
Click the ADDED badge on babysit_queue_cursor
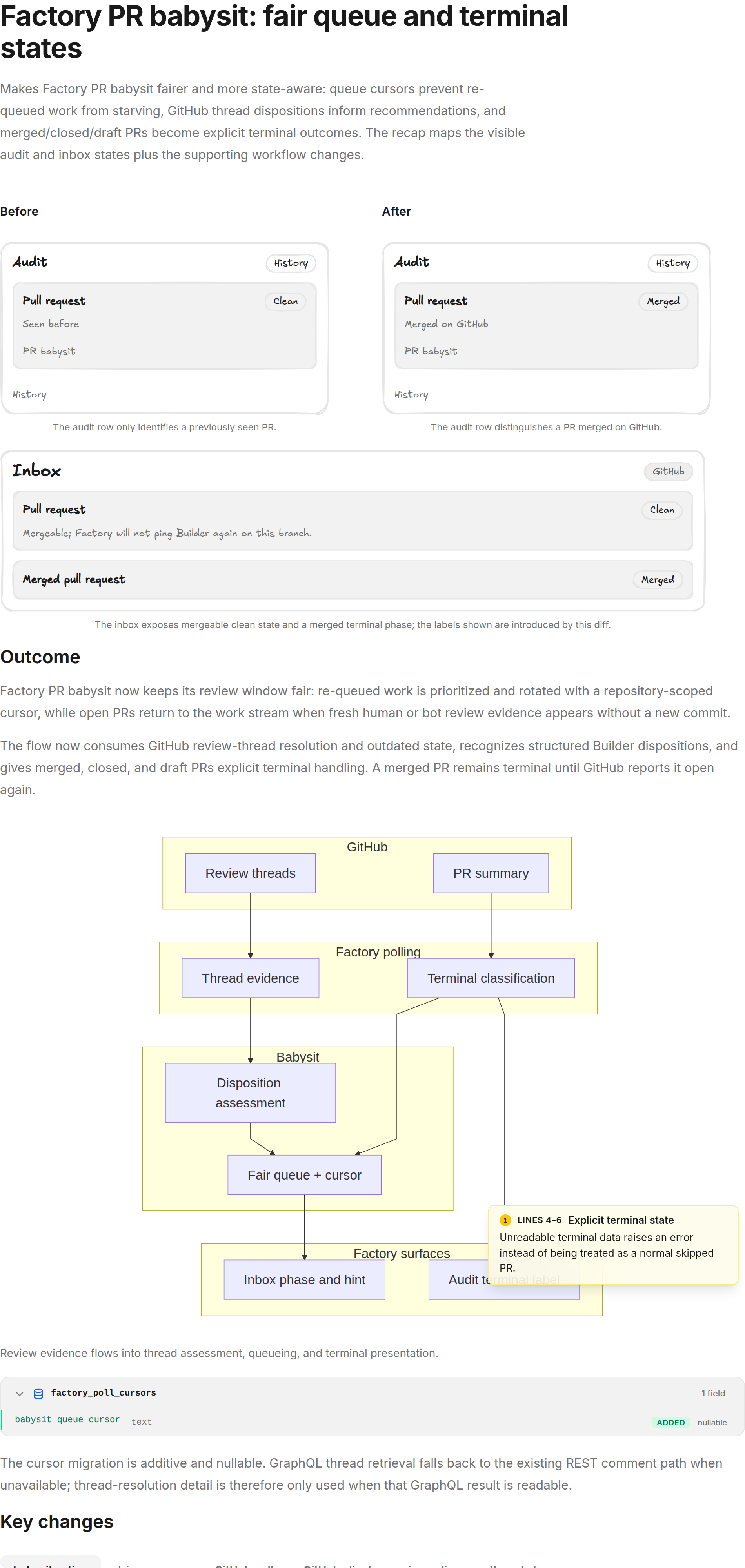click(670, 1423)
